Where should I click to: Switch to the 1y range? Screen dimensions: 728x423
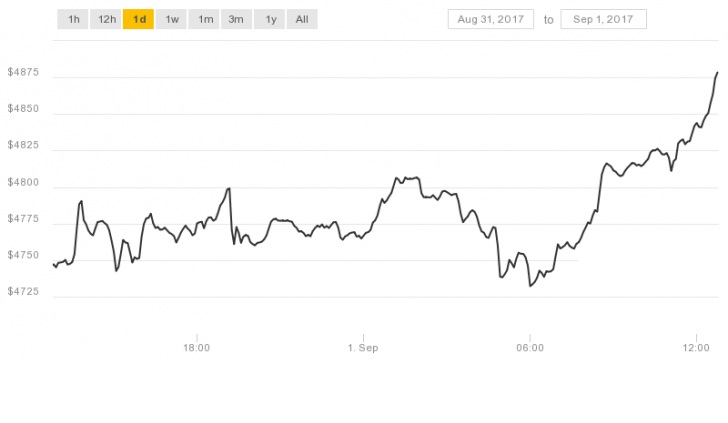pos(269,20)
